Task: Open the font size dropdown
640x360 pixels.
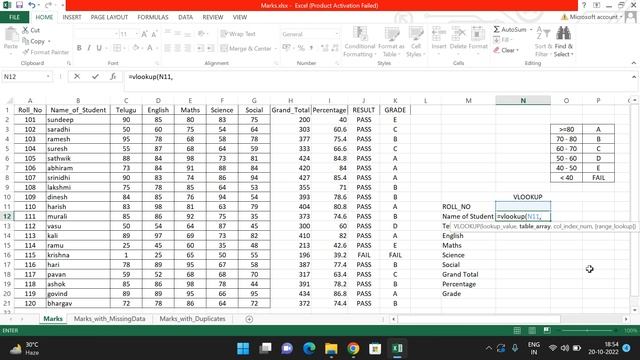Action: [x=137, y=34]
